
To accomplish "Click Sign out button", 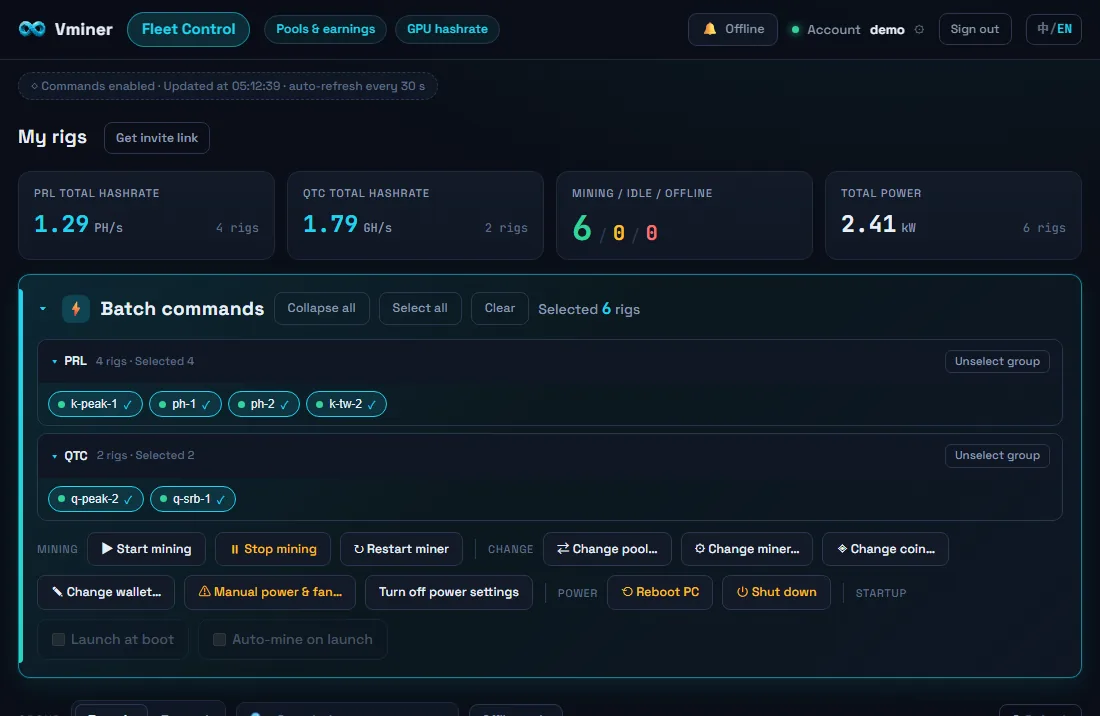I will click(974, 29).
